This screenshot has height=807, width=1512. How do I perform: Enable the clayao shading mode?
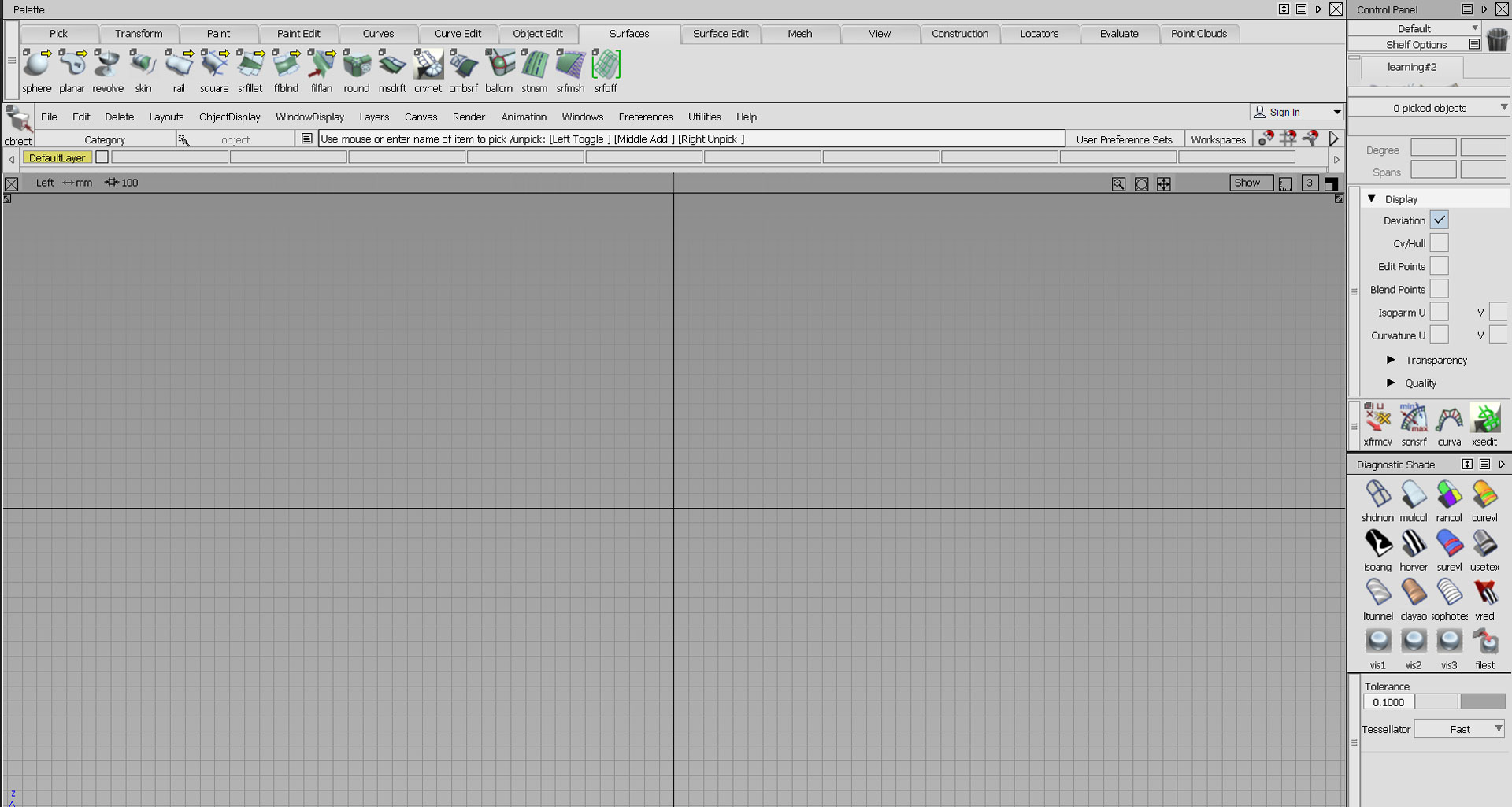(1414, 593)
